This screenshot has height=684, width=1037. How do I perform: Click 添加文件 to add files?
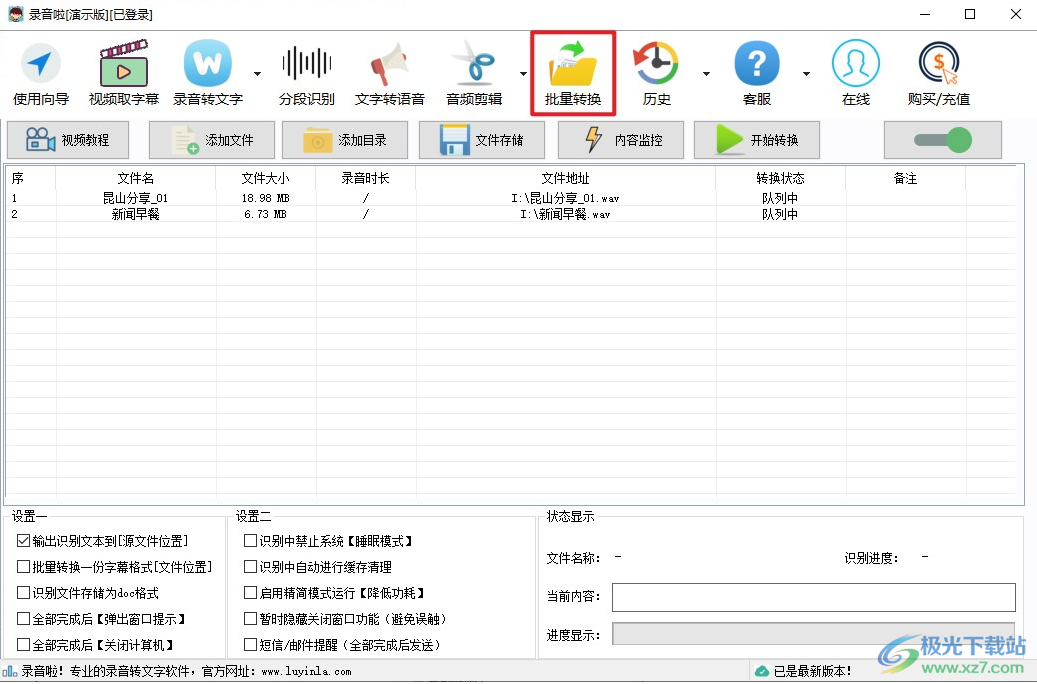pyautogui.click(x=211, y=140)
